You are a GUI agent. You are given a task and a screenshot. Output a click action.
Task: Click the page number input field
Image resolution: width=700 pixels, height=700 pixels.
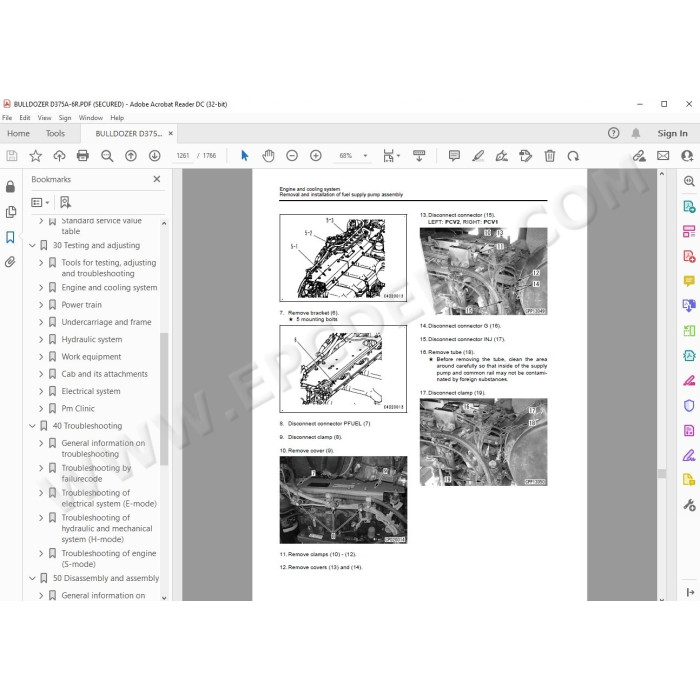(183, 156)
